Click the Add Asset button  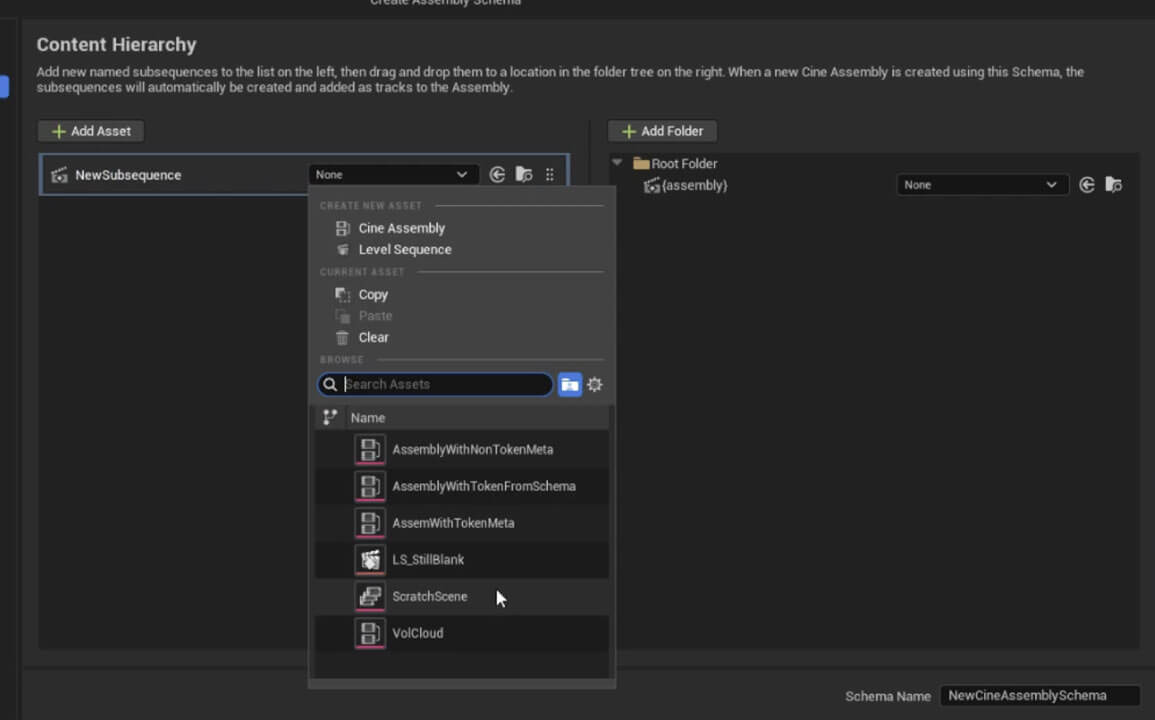point(91,131)
